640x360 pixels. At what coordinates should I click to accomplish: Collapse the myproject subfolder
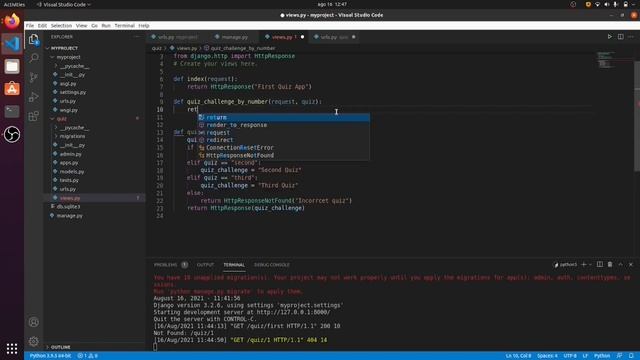pyautogui.click(x=68, y=57)
